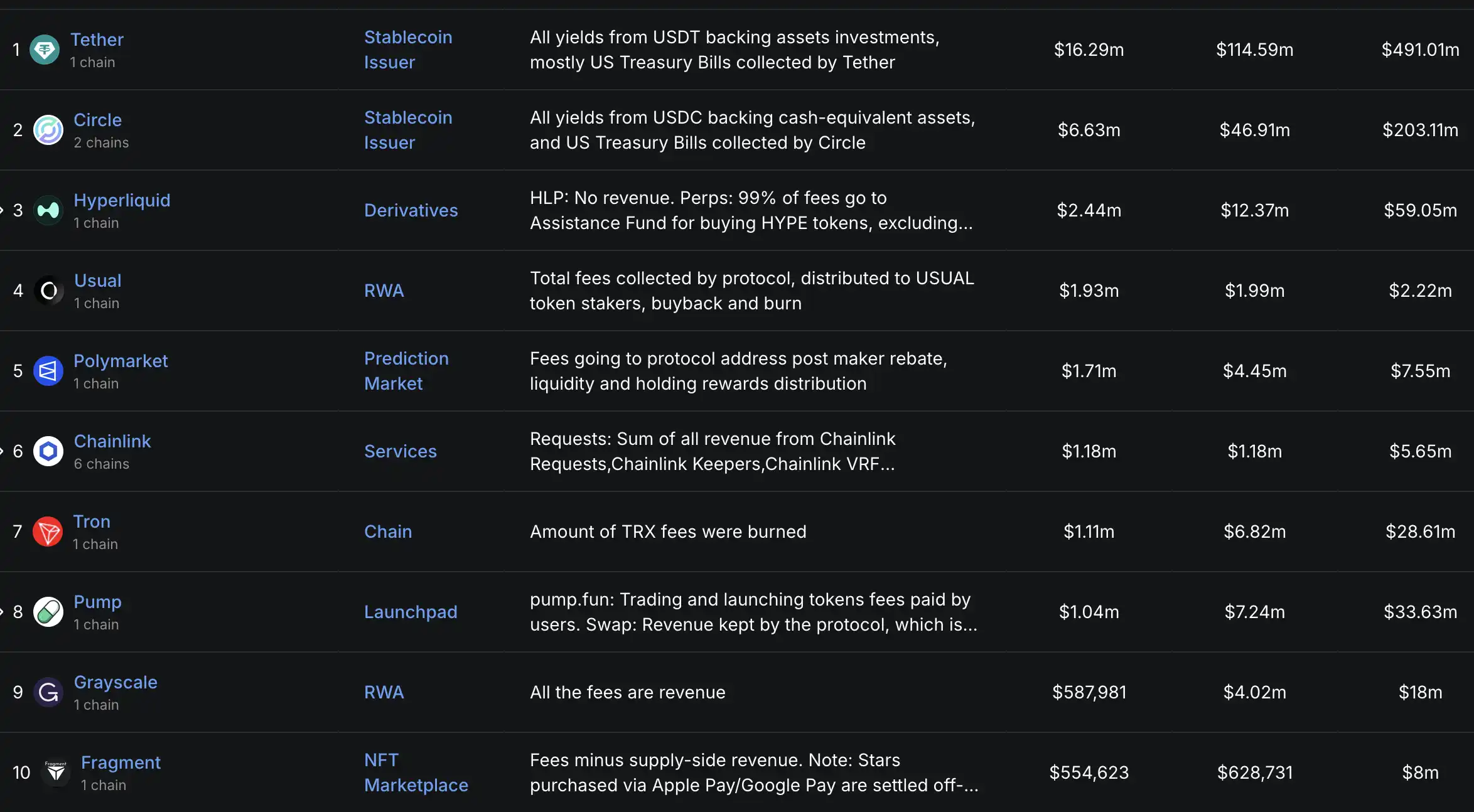
Task: Select the Grayscale logo icon
Action: (x=48, y=692)
